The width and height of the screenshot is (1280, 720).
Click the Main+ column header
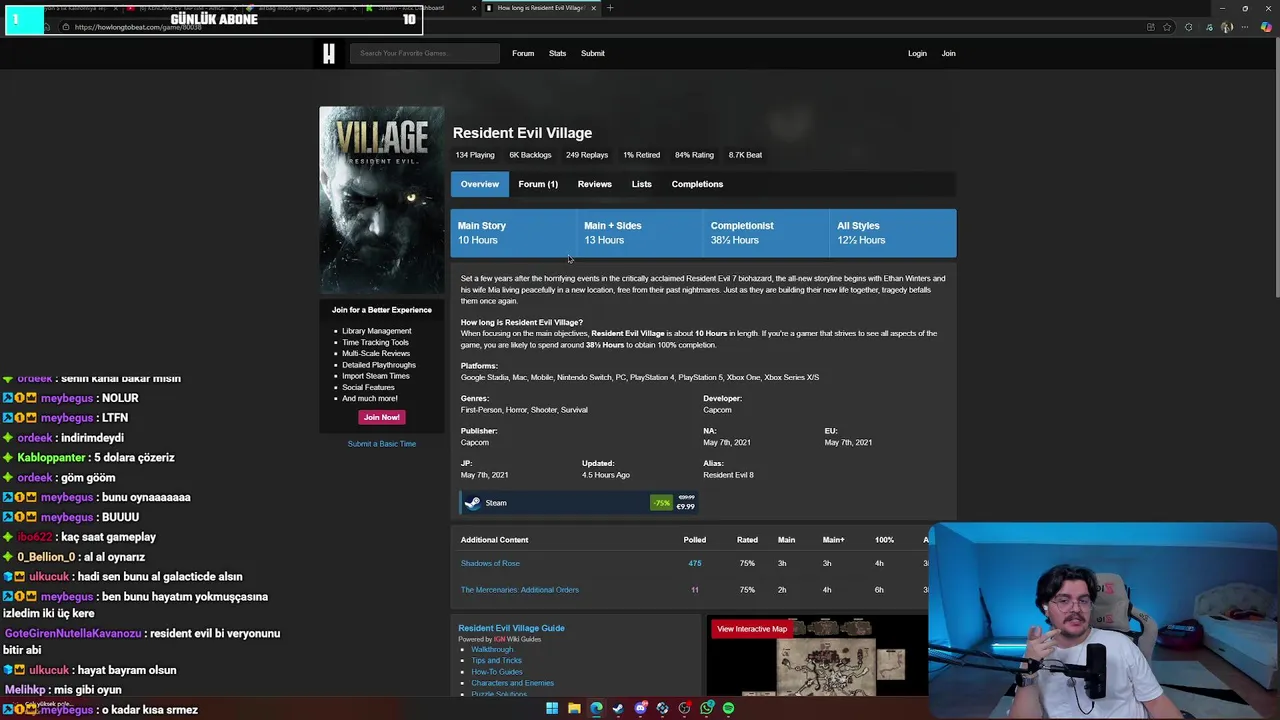[833, 540]
